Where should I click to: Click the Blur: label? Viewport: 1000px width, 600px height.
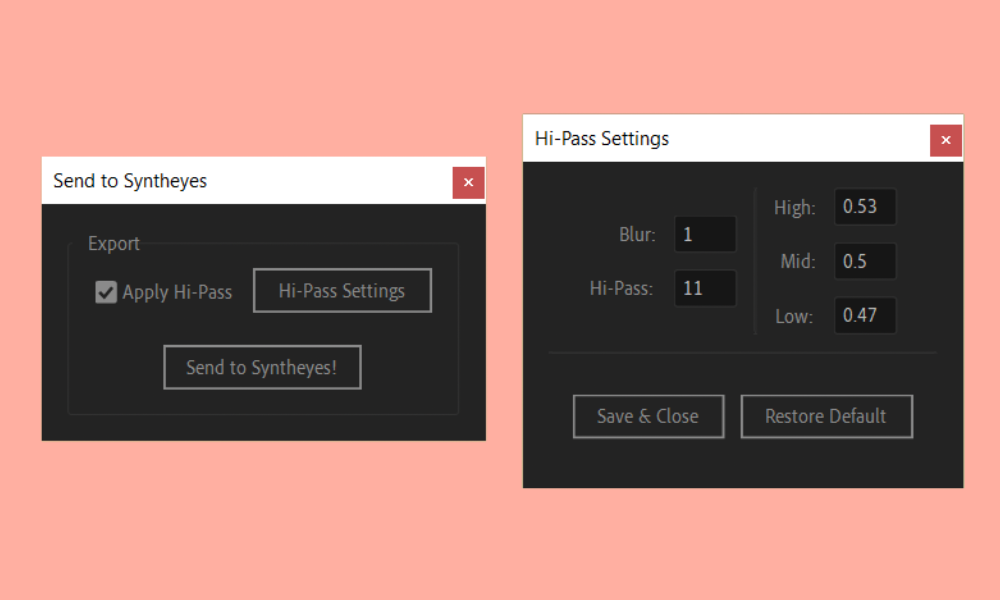click(x=637, y=235)
